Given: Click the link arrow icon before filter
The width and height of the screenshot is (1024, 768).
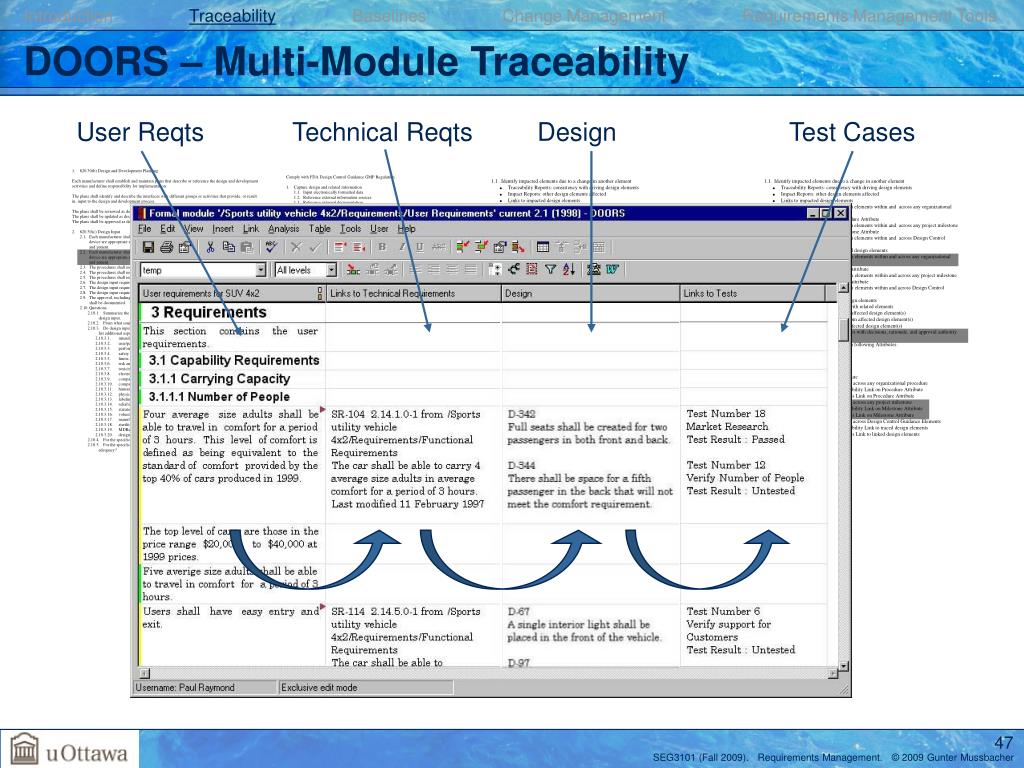Looking at the screenshot, I should [x=514, y=269].
